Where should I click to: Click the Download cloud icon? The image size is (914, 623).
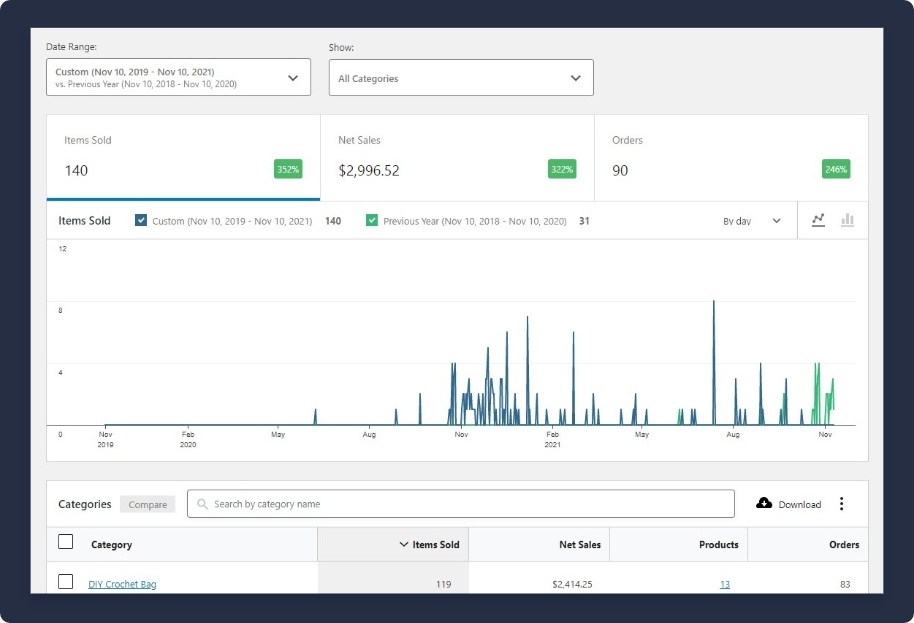point(764,503)
